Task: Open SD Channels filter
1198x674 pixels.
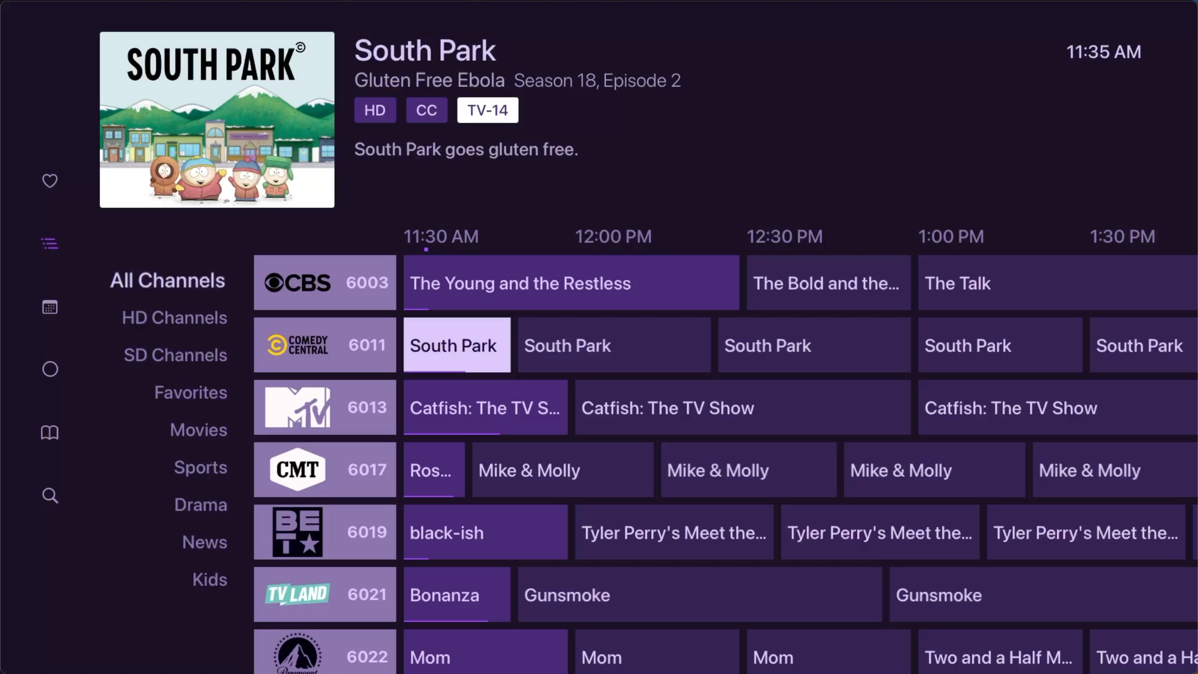Action: point(175,354)
